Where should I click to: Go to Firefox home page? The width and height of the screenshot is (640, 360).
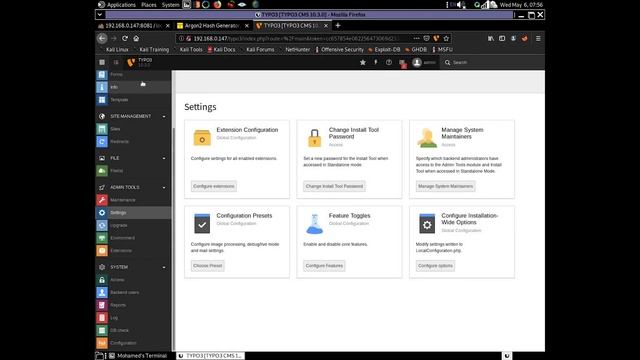(136, 38)
